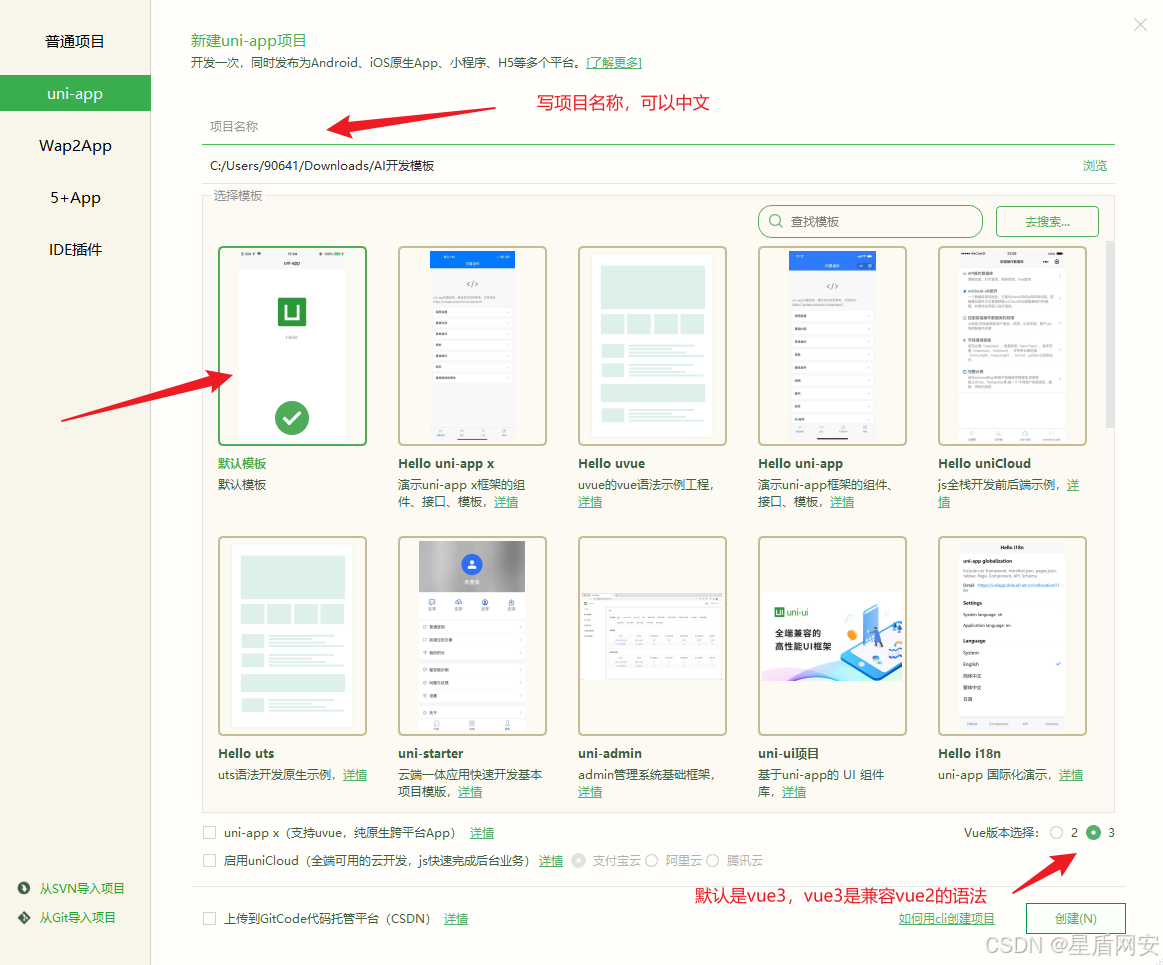The width and height of the screenshot is (1163, 965).
Task: Switch to 5+App project type
Action: tap(75, 197)
